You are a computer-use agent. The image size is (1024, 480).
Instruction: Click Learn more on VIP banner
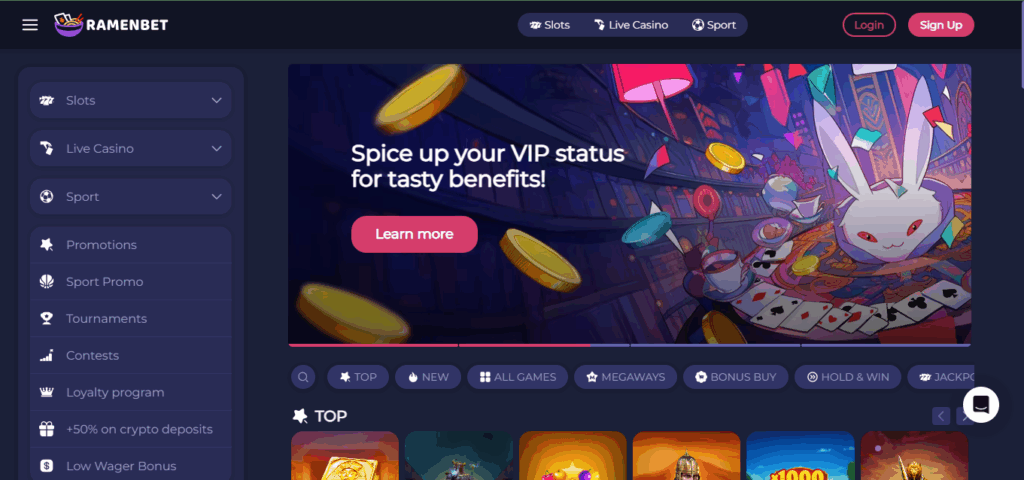(414, 234)
